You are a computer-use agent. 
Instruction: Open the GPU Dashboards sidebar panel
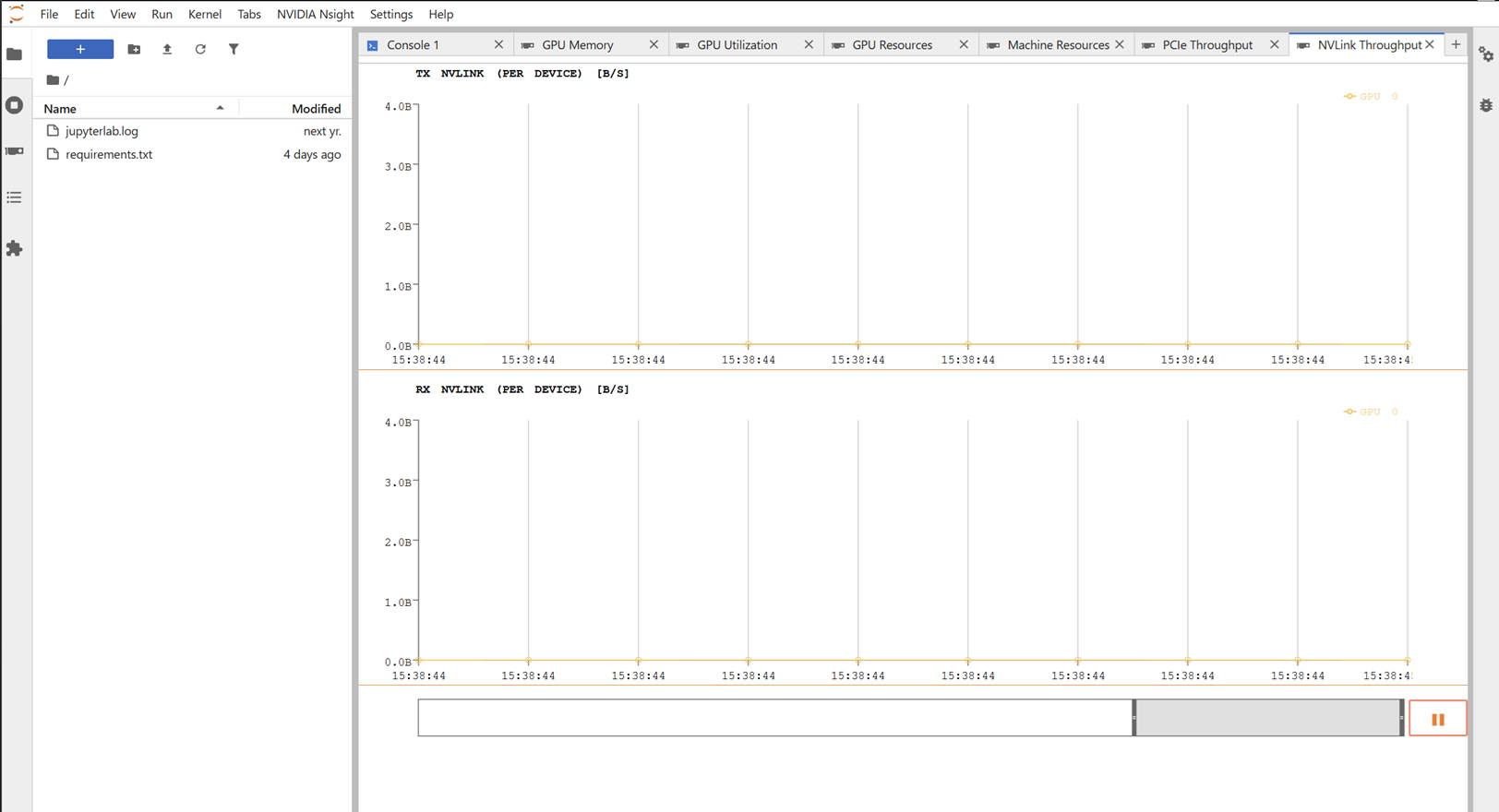click(x=15, y=150)
